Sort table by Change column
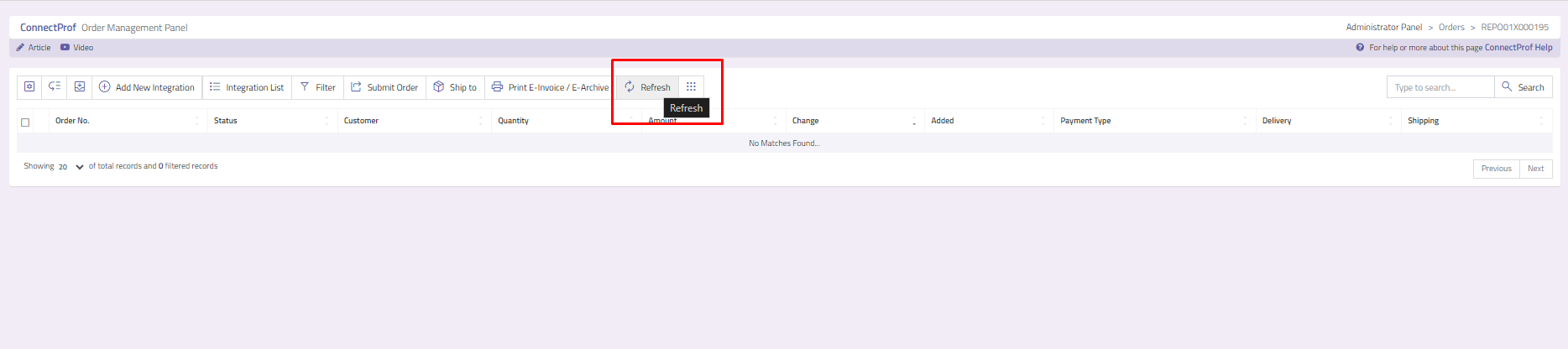The height and width of the screenshot is (349, 1568). click(805, 121)
